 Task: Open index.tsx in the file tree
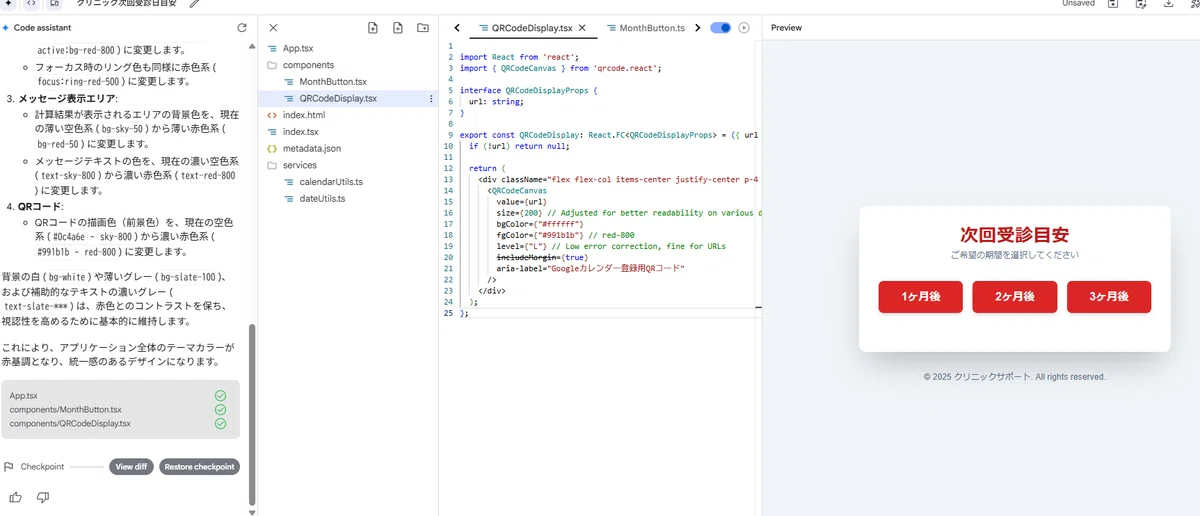point(300,132)
